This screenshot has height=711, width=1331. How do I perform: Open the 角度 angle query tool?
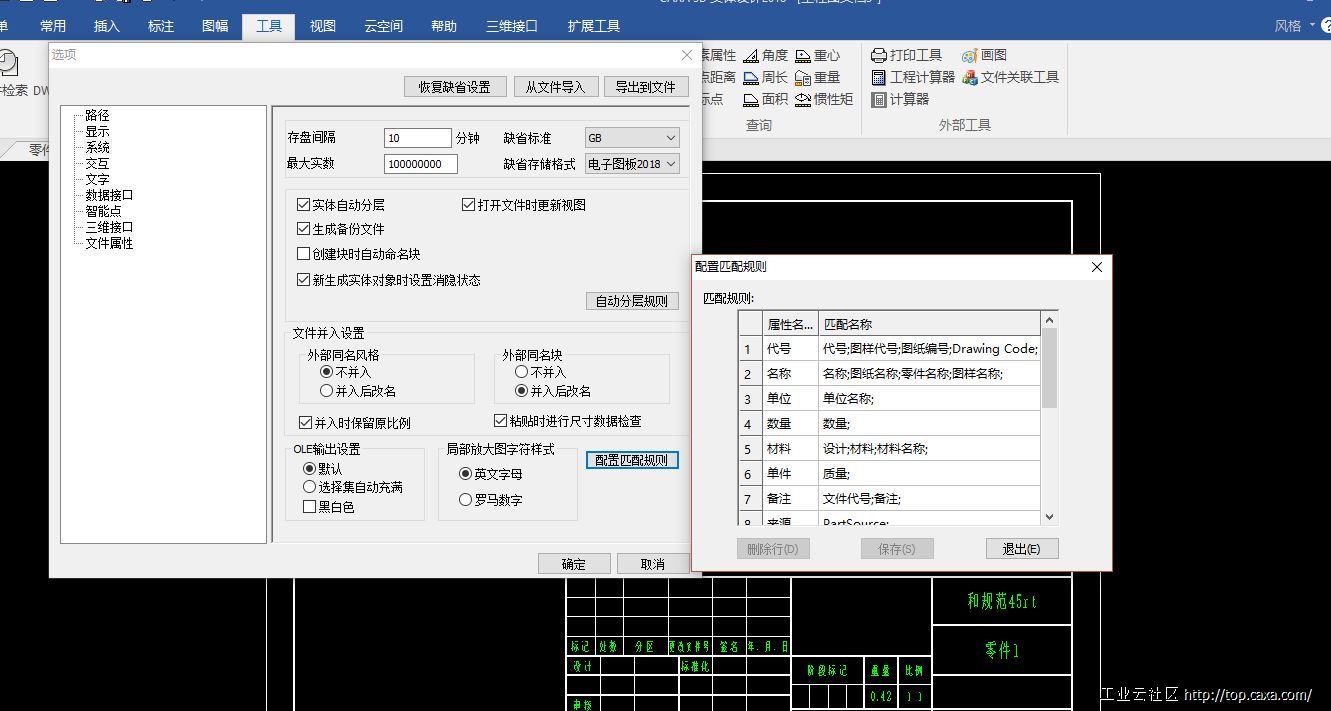[x=765, y=56]
